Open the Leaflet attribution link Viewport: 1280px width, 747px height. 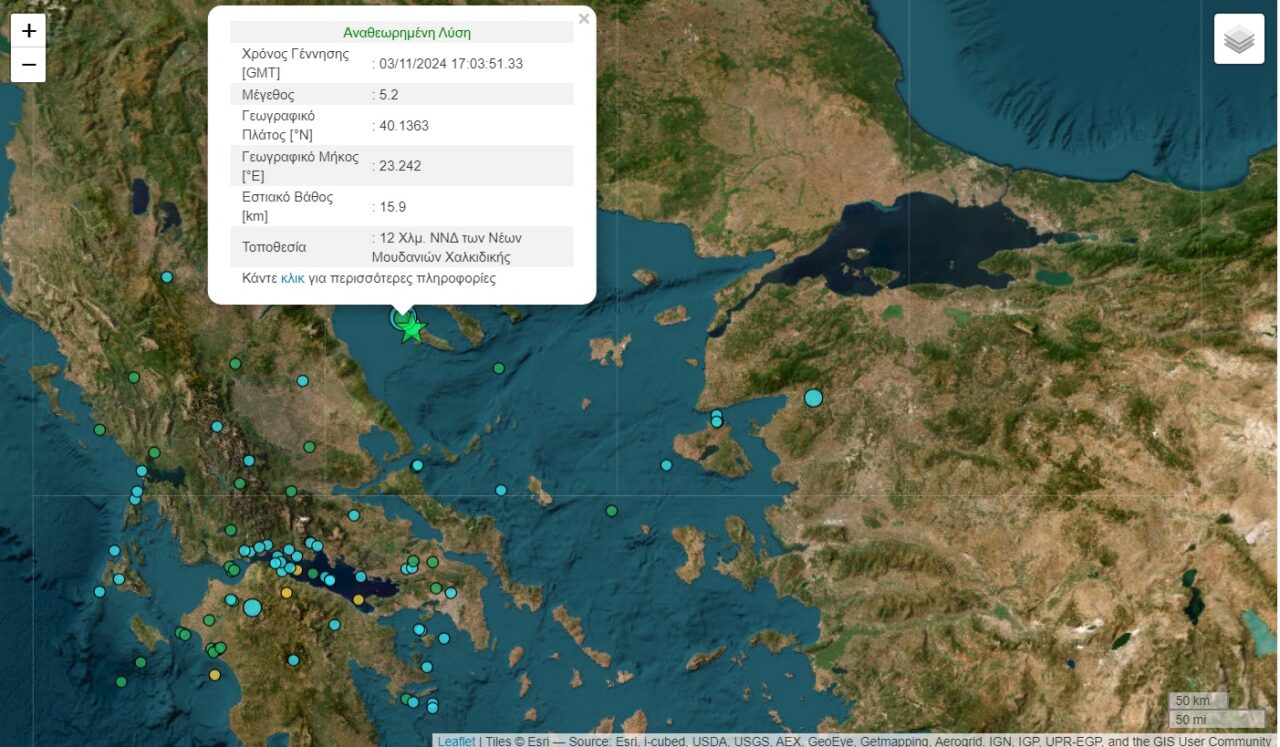point(456,741)
